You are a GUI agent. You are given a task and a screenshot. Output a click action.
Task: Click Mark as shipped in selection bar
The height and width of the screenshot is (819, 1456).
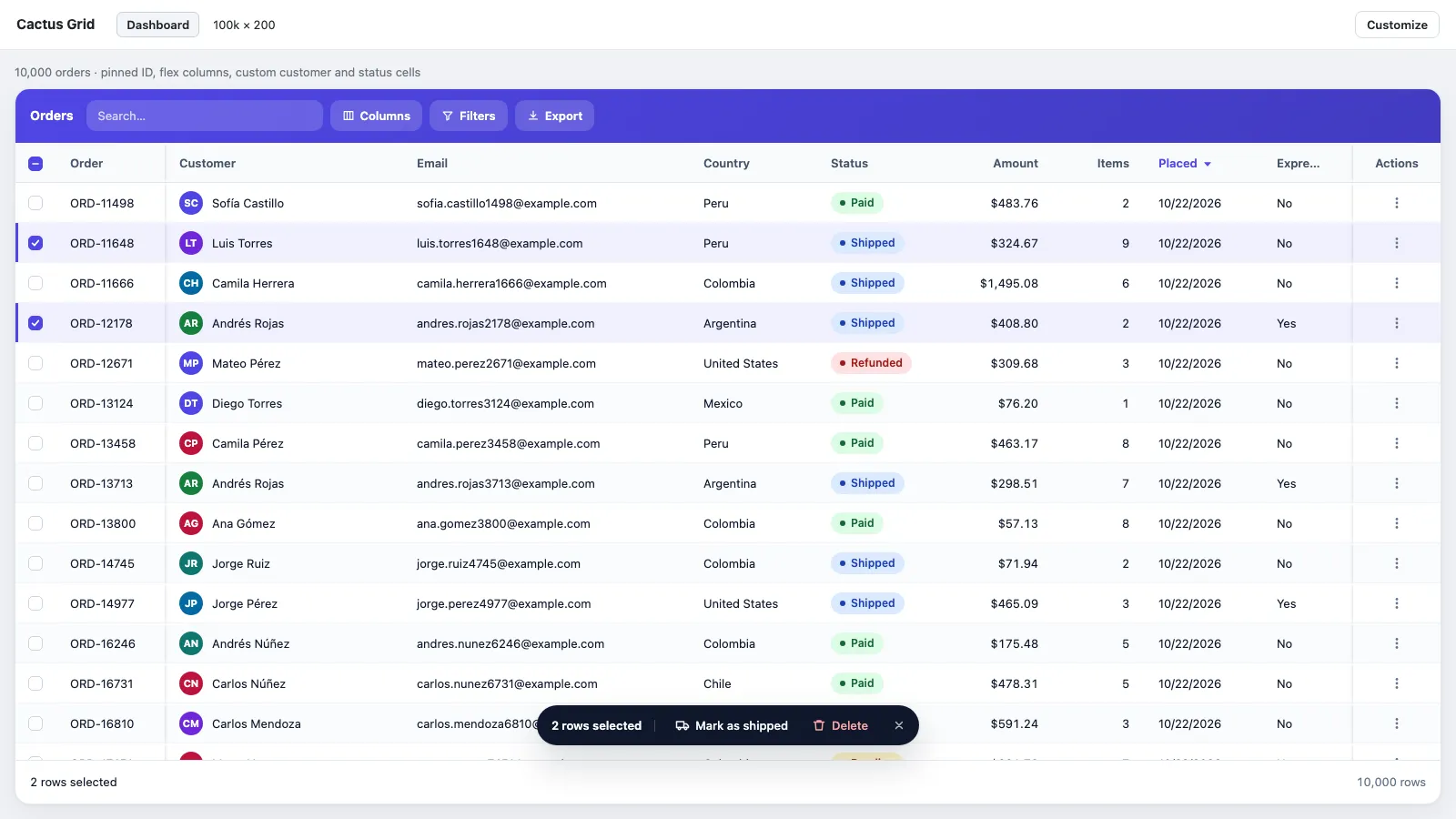point(732,725)
